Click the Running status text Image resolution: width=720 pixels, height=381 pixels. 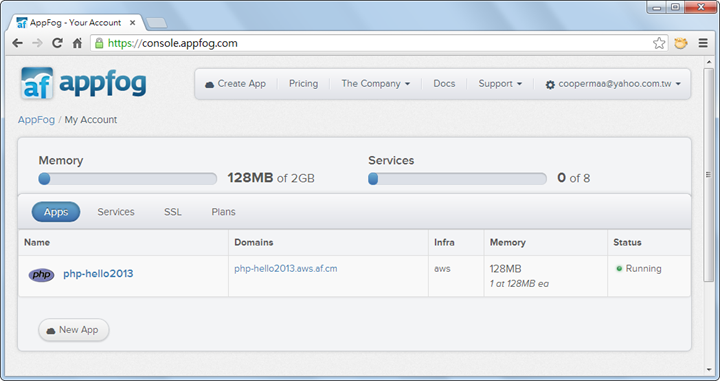(x=643, y=269)
